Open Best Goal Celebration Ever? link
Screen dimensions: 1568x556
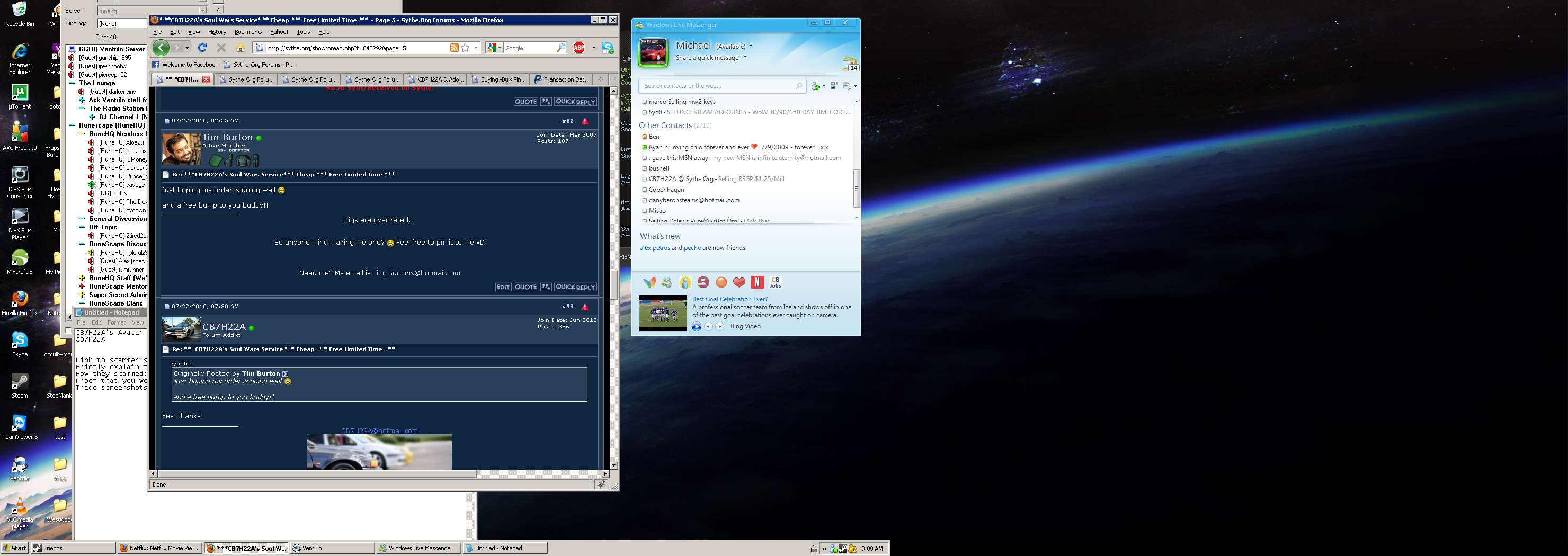click(x=729, y=299)
